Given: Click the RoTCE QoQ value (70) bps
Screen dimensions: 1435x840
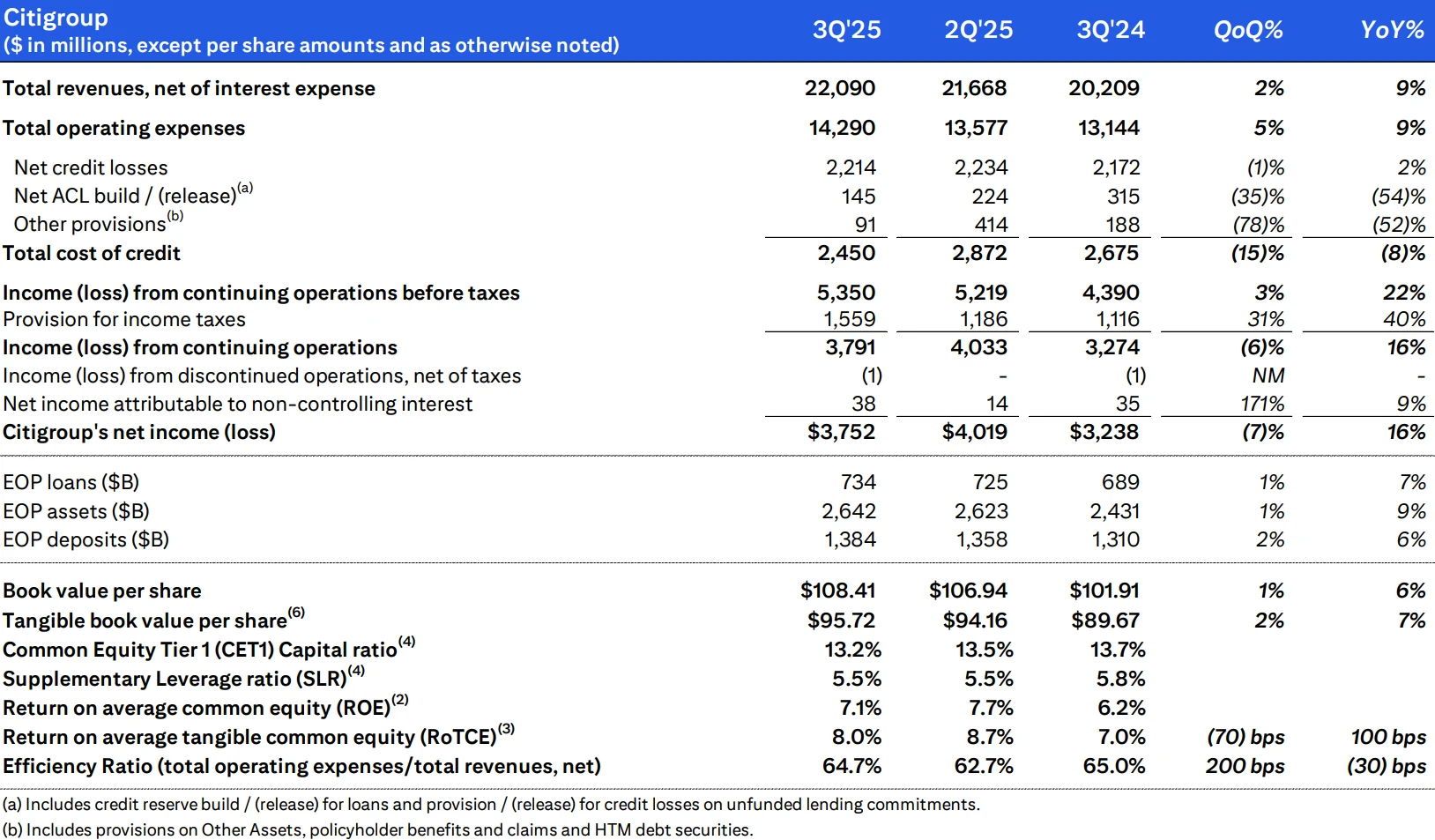Looking at the screenshot, I should tap(1245, 737).
